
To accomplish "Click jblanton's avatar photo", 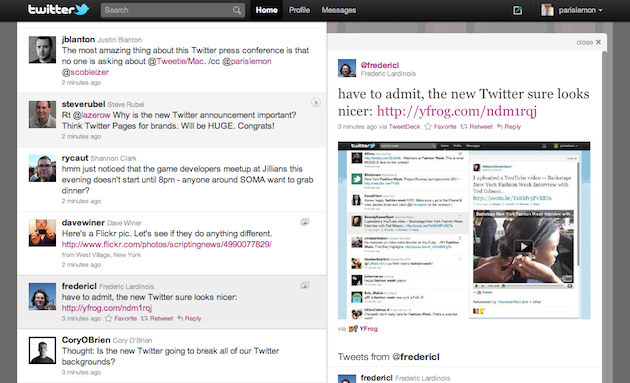I will pos(42,50).
